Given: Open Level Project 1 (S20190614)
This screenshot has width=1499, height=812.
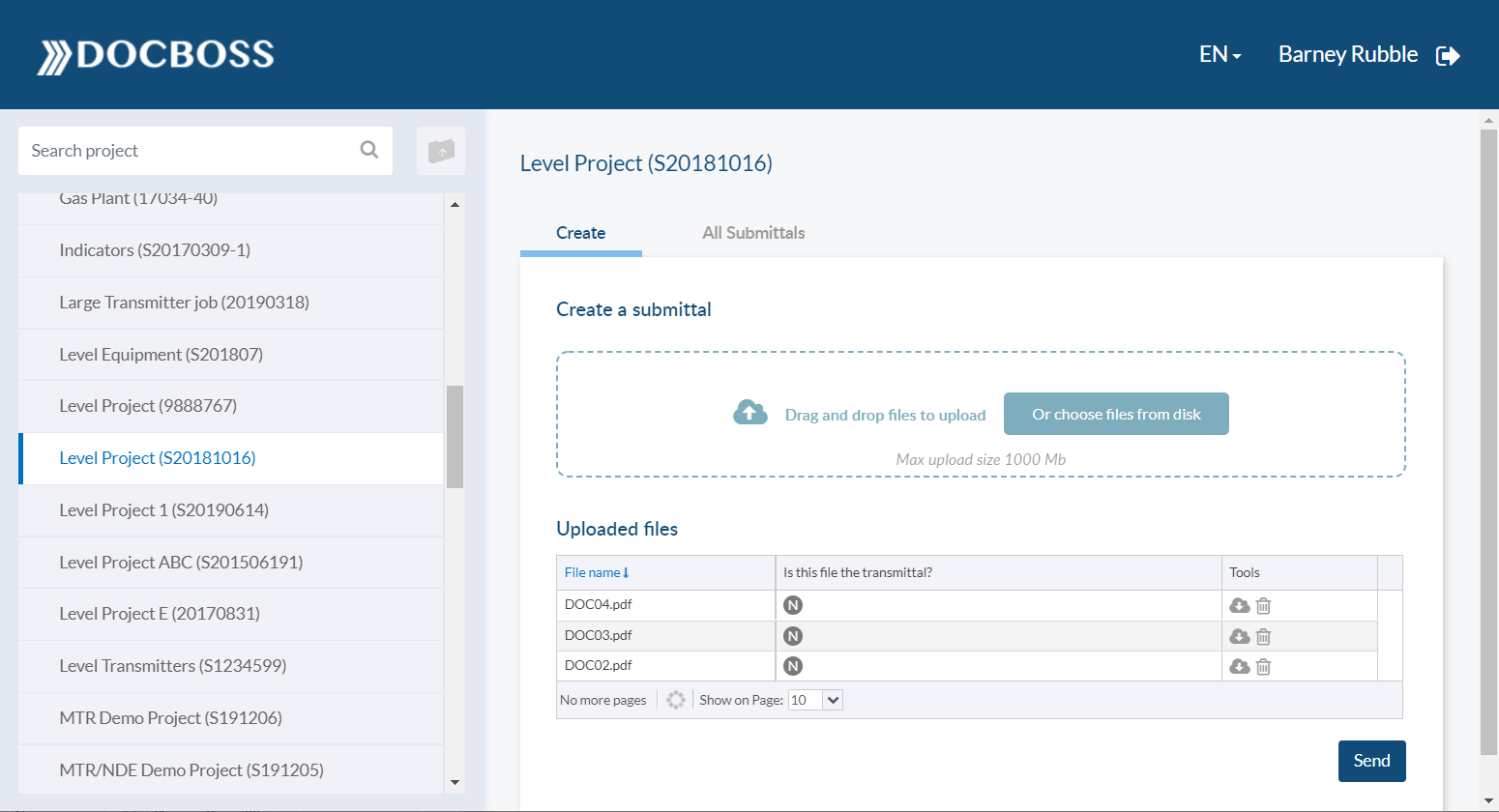Looking at the screenshot, I should [x=231, y=510].
